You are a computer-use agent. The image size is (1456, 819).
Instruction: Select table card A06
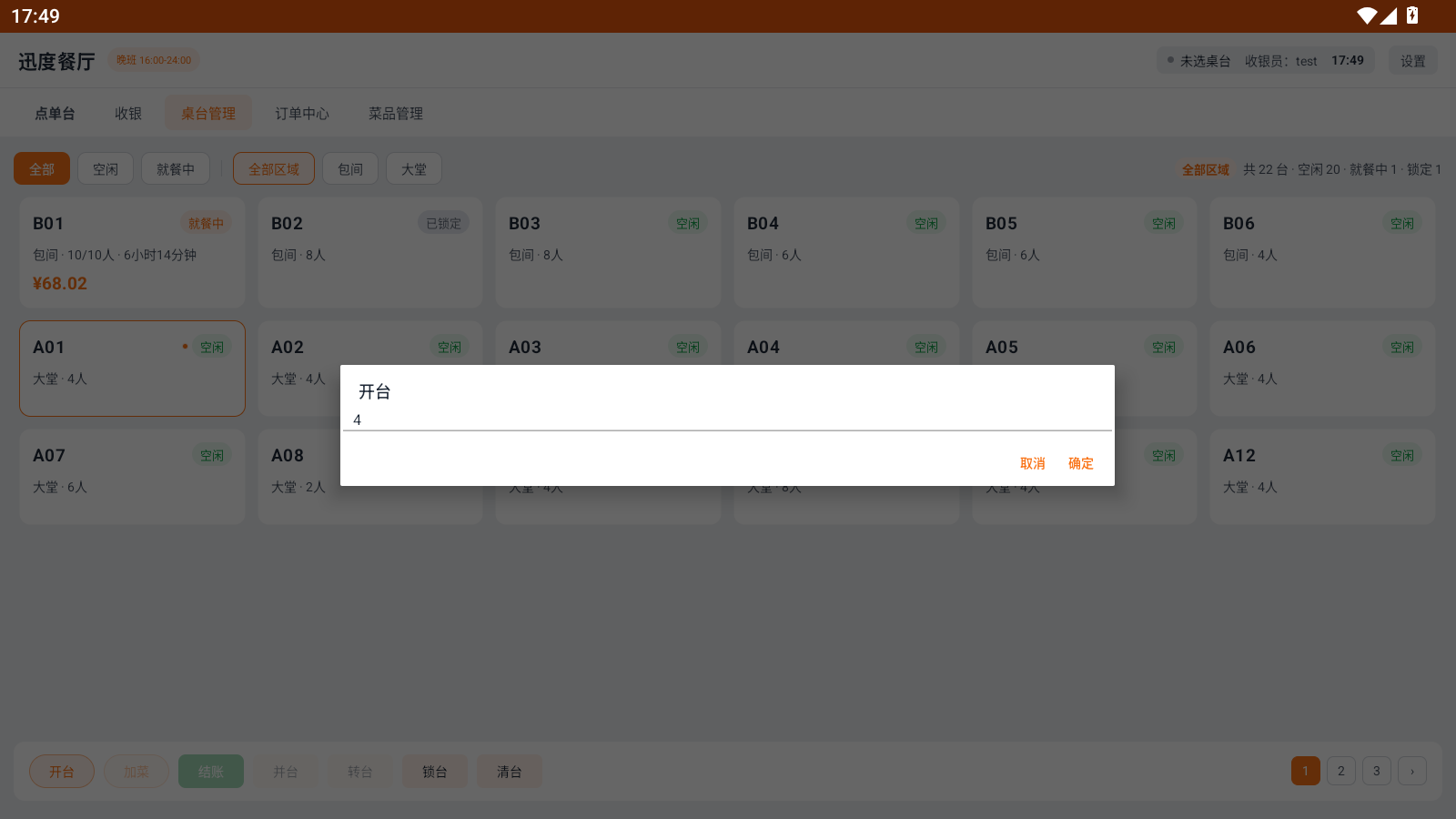point(1322,369)
